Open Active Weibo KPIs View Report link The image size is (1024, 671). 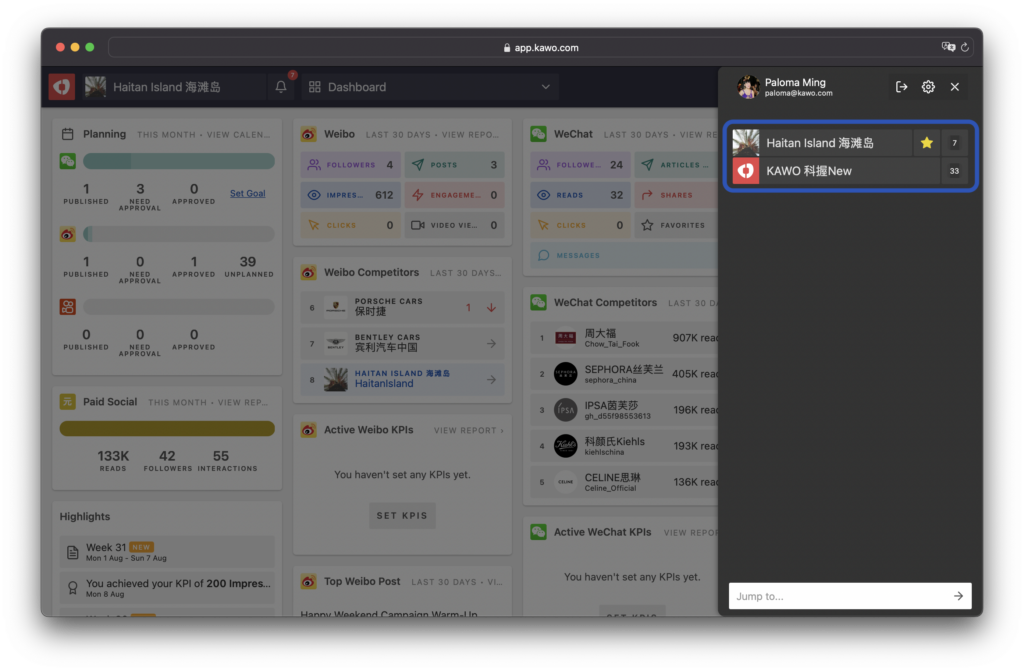(469, 430)
